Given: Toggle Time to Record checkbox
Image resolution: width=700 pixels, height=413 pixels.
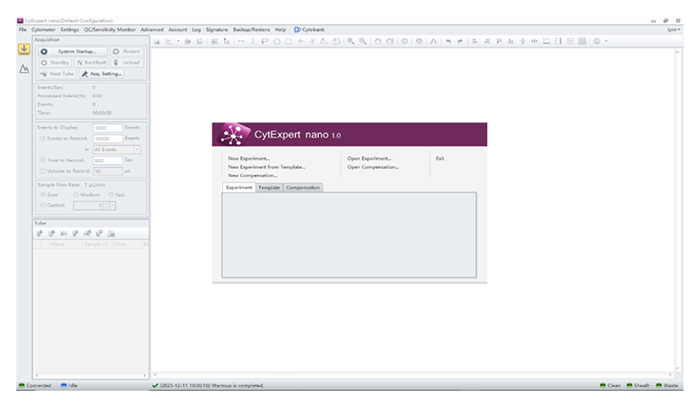Looking at the screenshot, I should (x=43, y=160).
